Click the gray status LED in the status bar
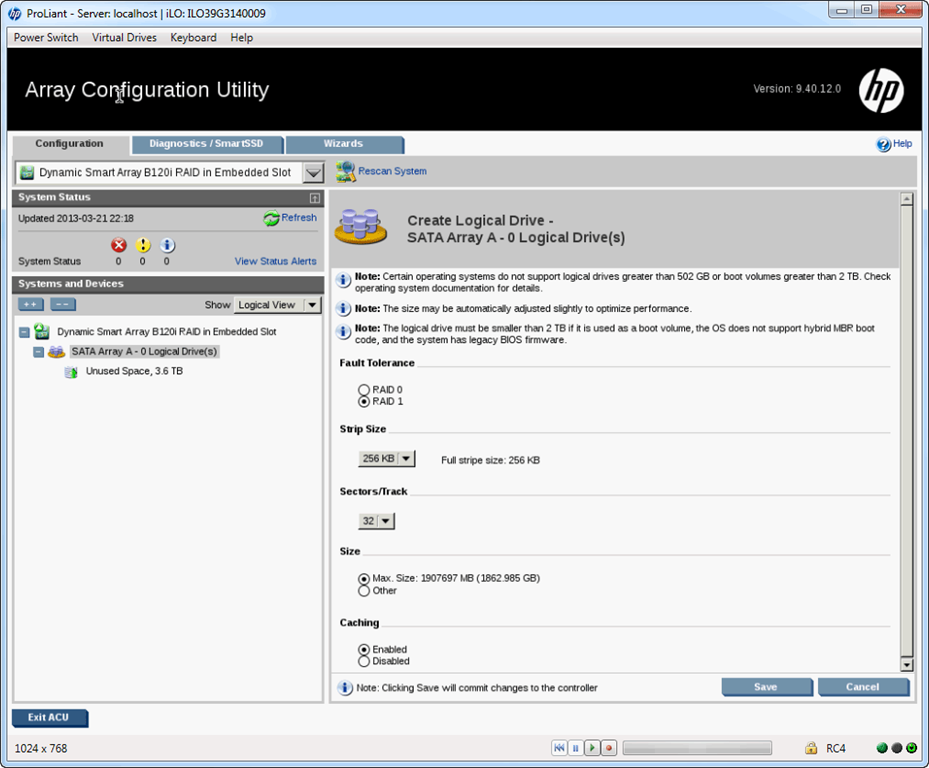 click(x=896, y=748)
